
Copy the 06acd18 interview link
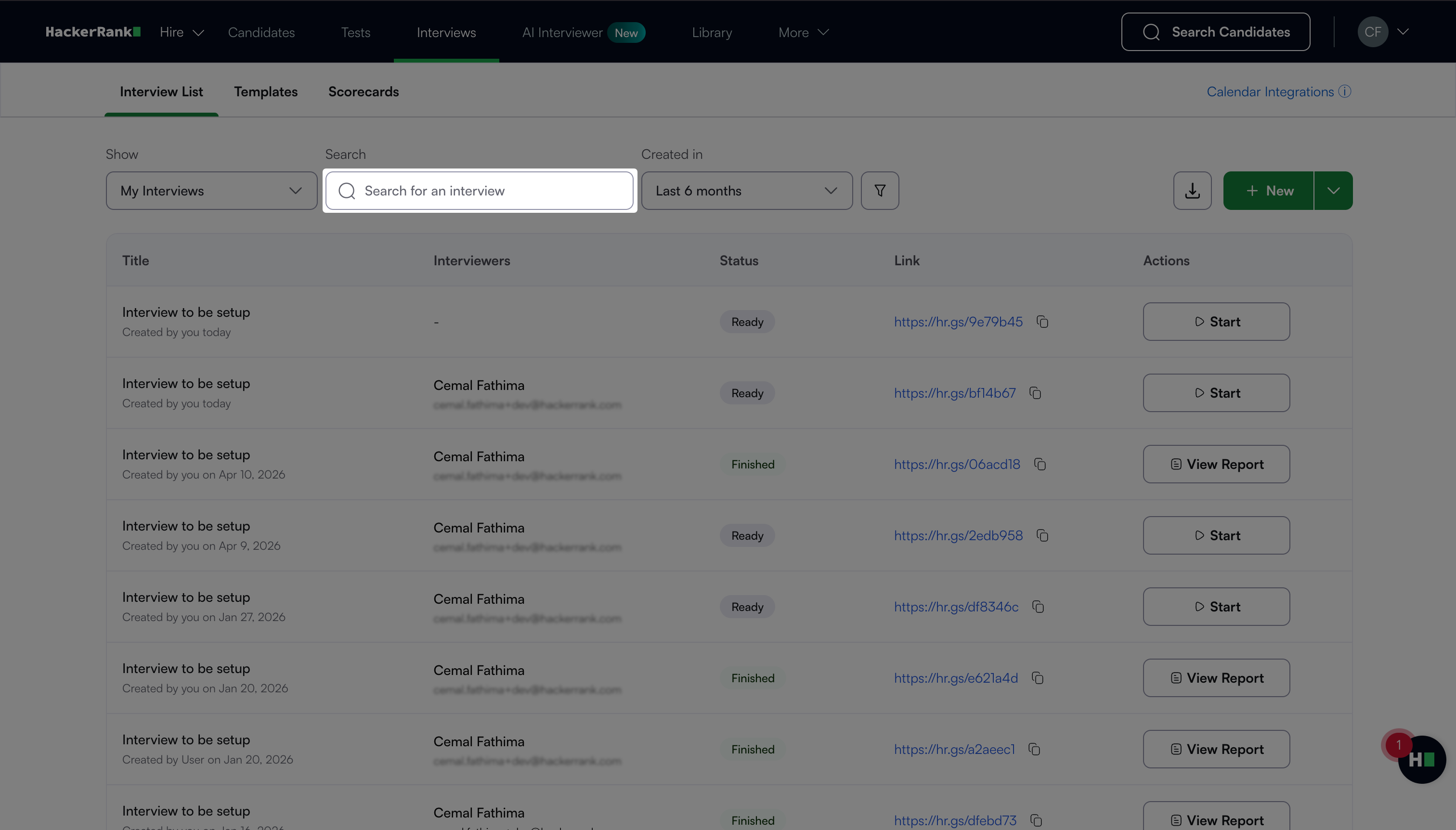(1040, 465)
